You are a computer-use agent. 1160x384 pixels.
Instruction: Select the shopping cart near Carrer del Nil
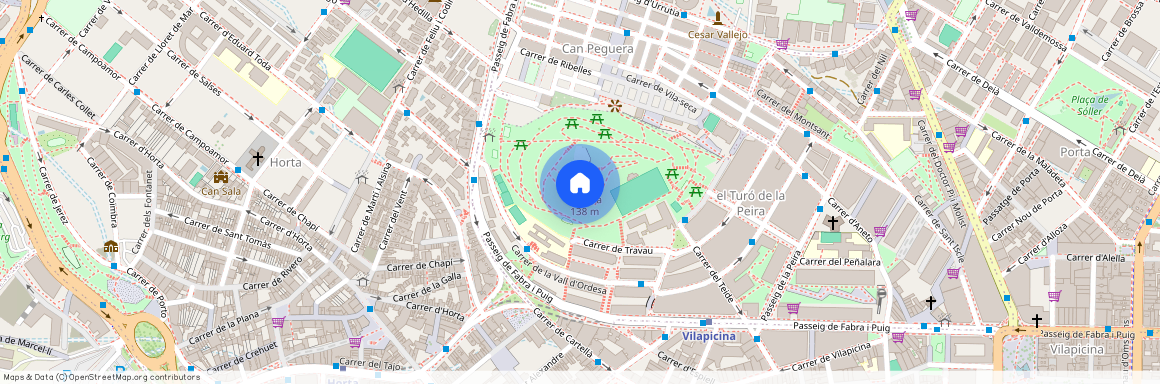(x=914, y=94)
